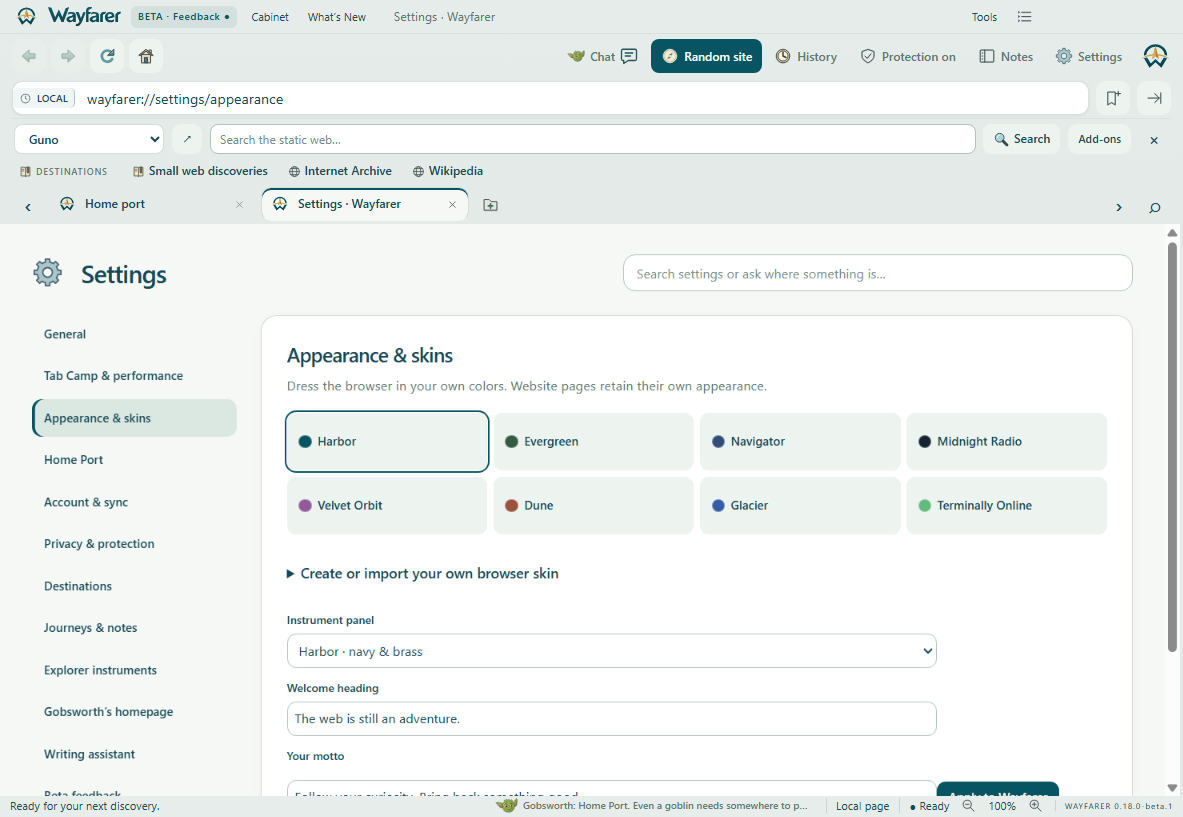1183x817 pixels.
Task: Focus the Search settings field
Action: point(877,273)
